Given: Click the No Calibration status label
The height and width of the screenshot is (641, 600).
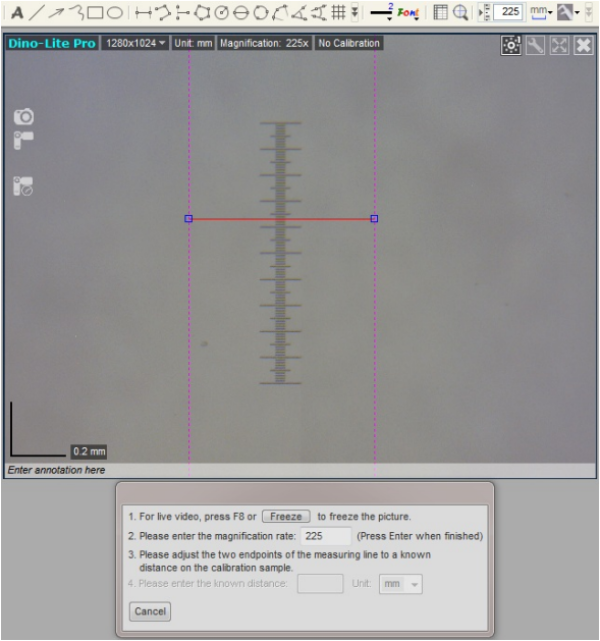Looking at the screenshot, I should (x=349, y=43).
